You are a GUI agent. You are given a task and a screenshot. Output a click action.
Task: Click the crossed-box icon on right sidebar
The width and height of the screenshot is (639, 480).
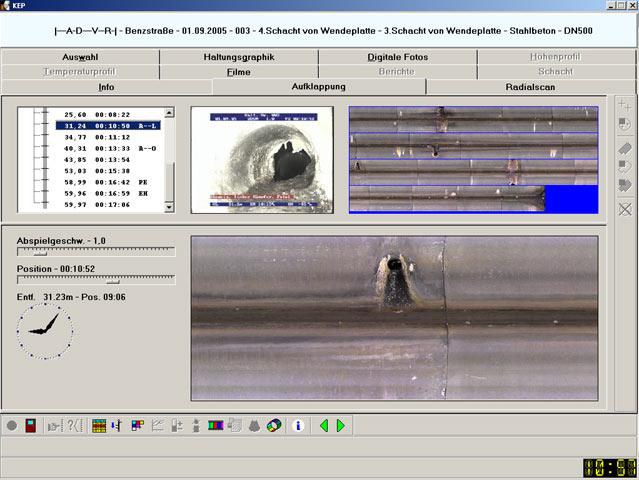tap(625, 209)
